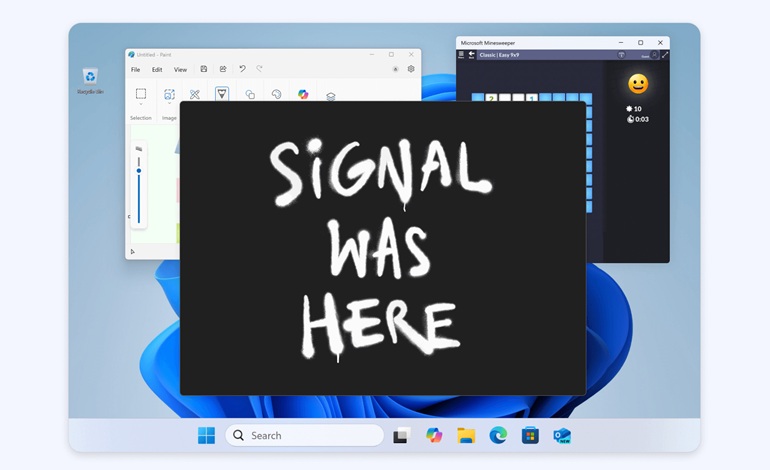This screenshot has height=470, width=770.
Task: Click the Save icon in Paint
Action: [204, 69]
